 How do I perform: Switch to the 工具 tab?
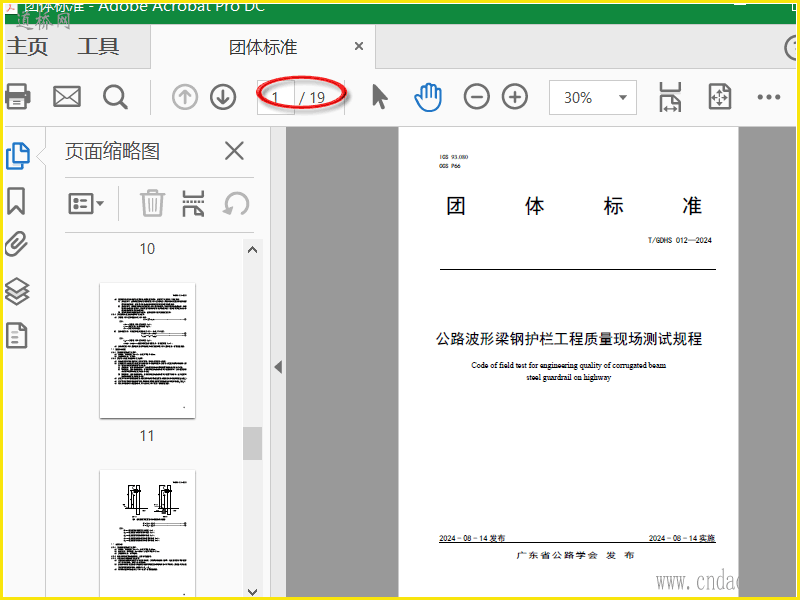click(98, 46)
